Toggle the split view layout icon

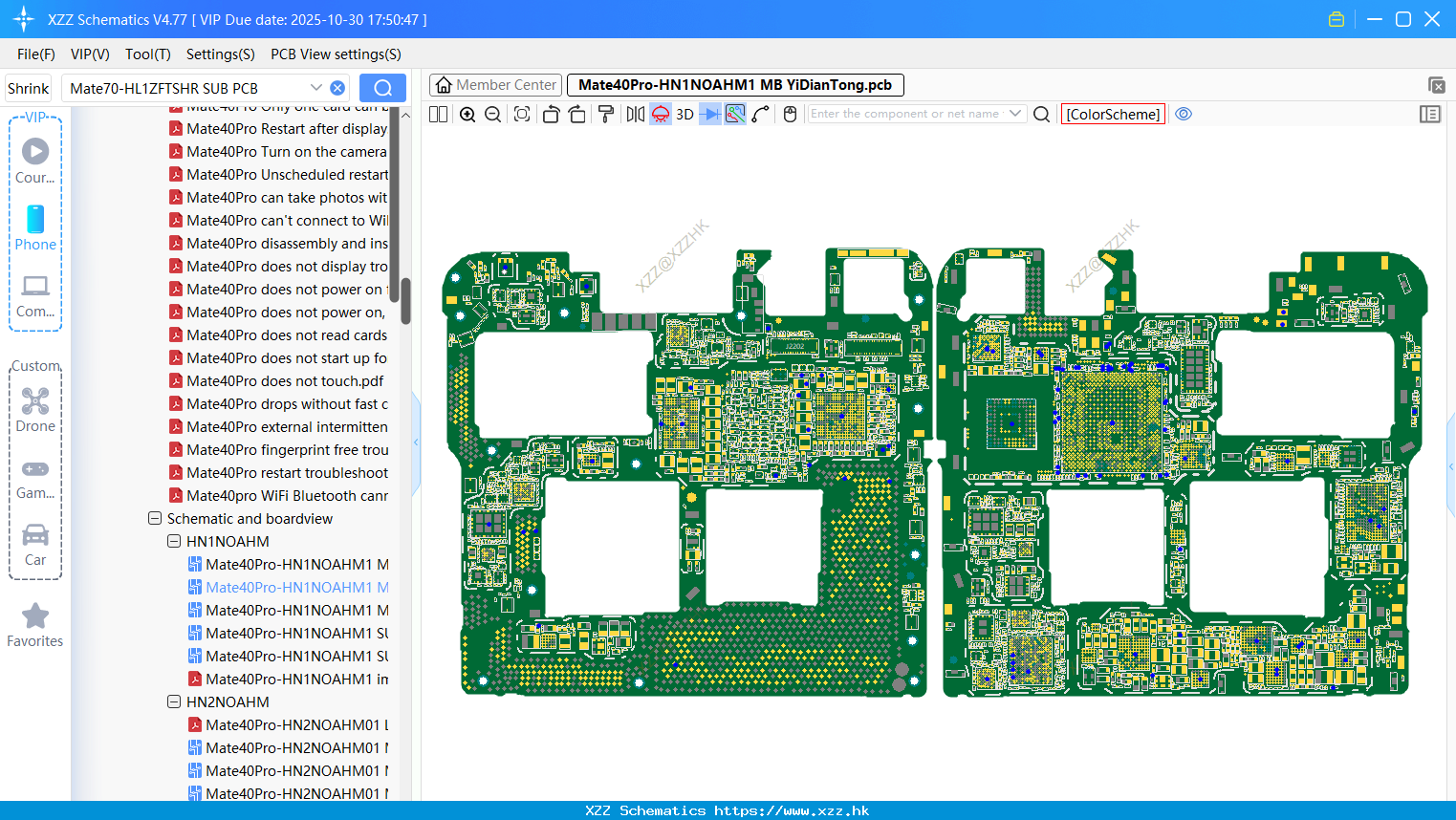point(439,114)
